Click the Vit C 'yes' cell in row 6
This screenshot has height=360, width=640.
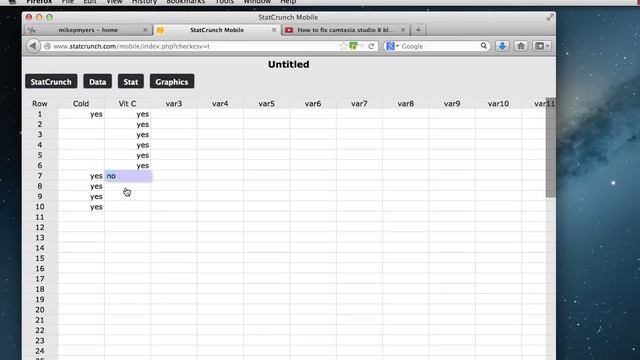[128, 166]
